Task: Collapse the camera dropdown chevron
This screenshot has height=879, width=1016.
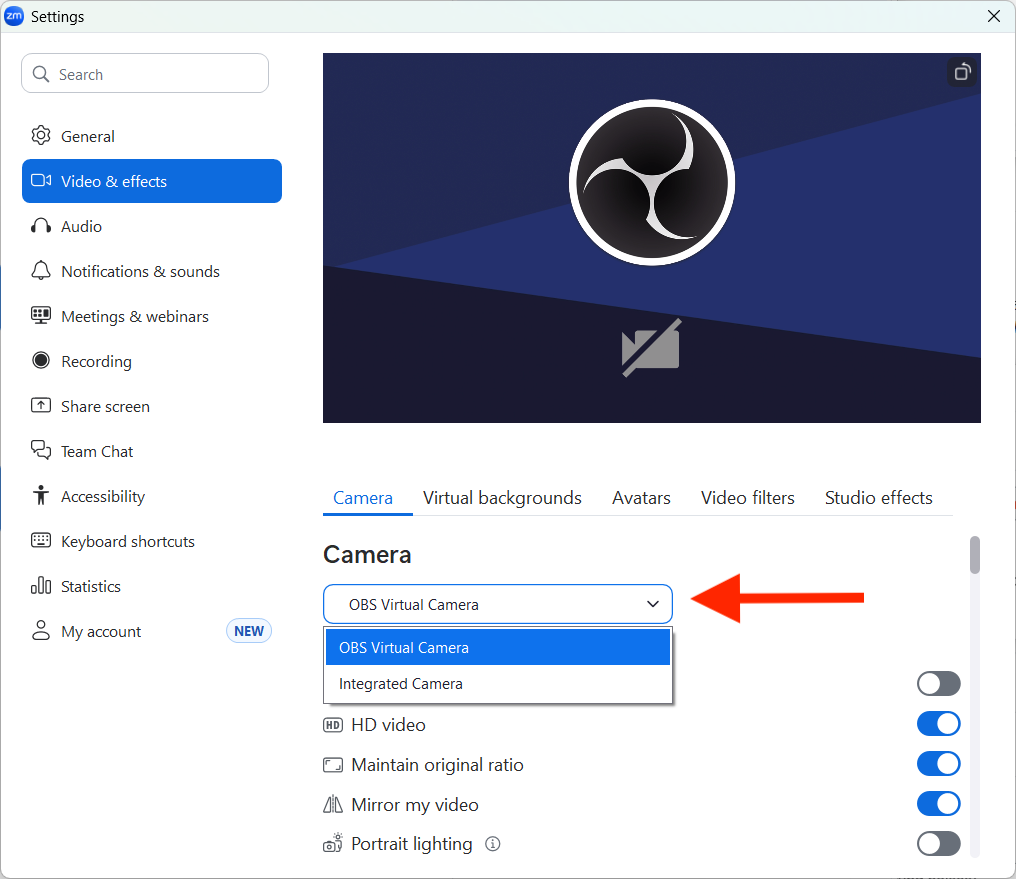Action: (x=652, y=604)
